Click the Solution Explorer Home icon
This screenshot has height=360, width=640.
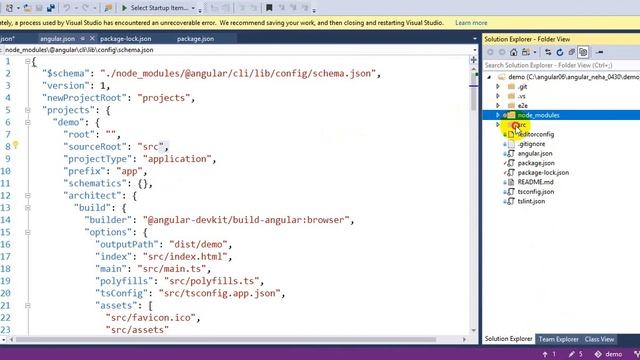tap(513, 52)
